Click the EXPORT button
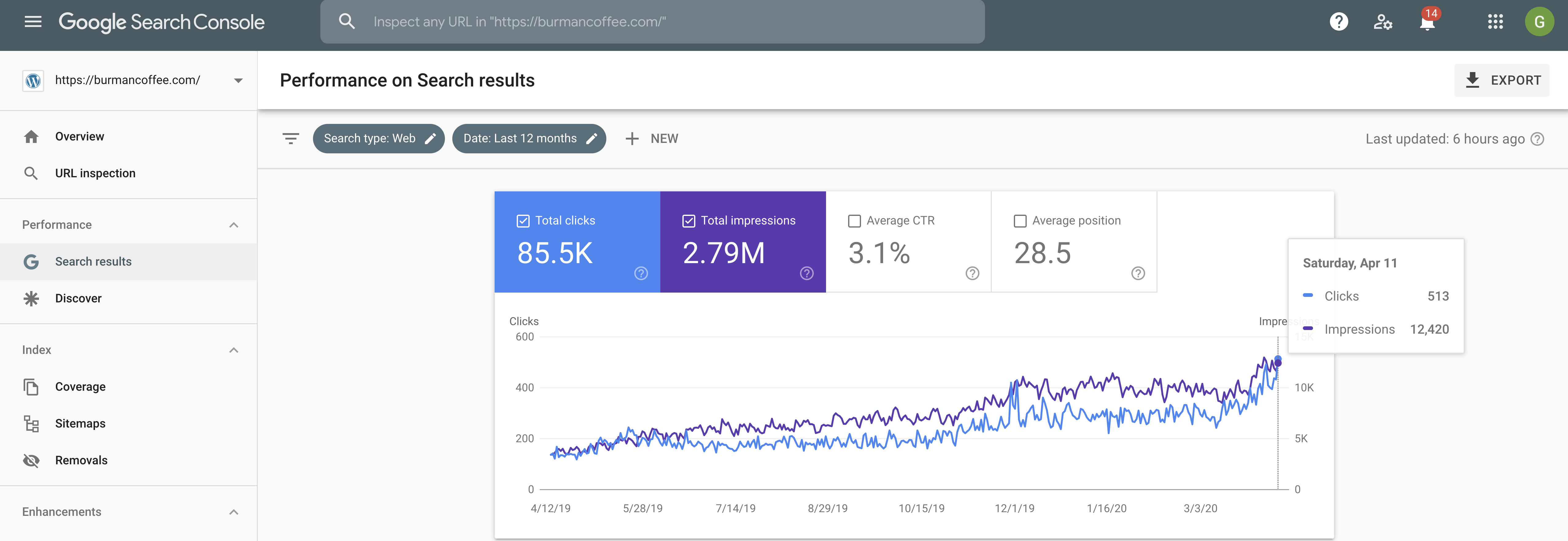 [1502, 80]
